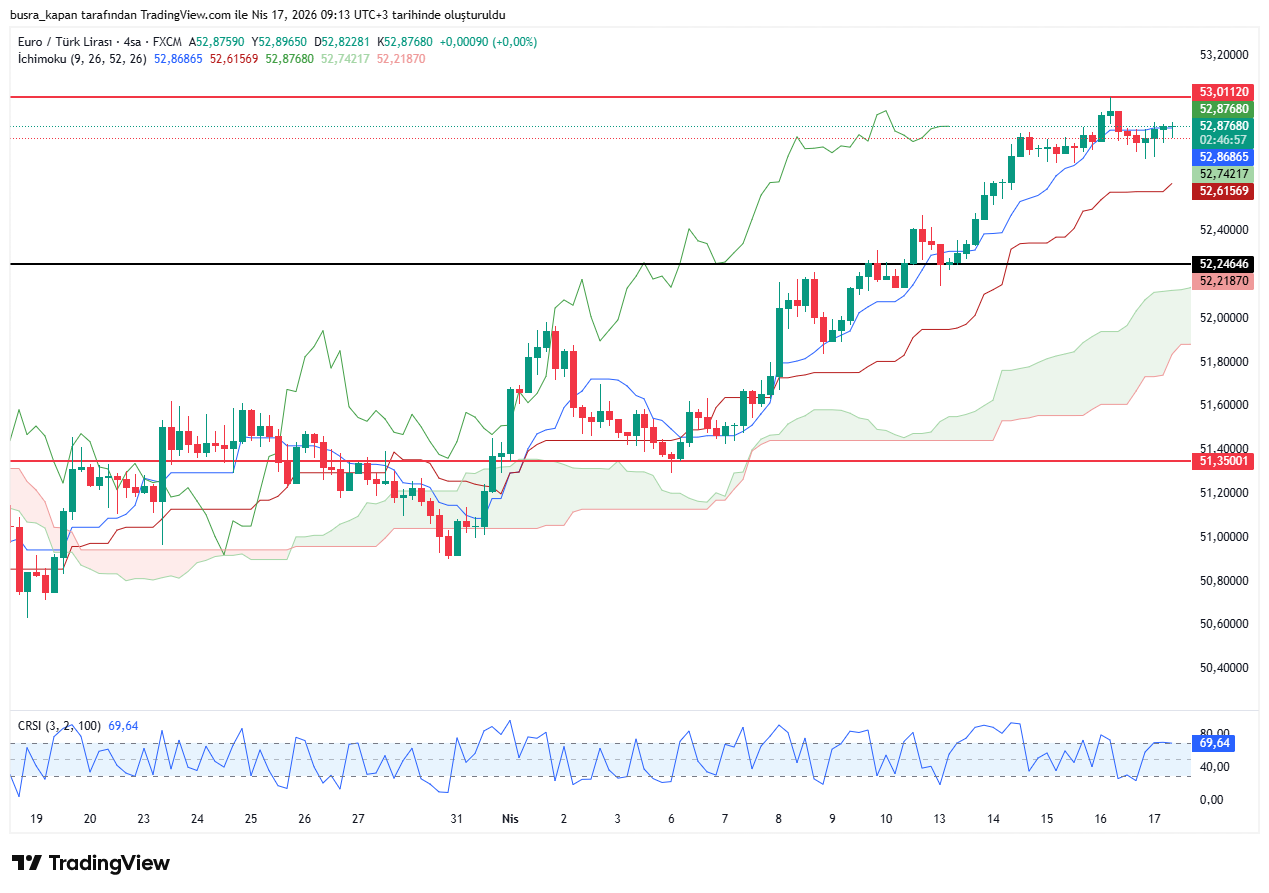Click the black 52,24646 price tag
The width and height of the screenshot is (1269, 893).
pyautogui.click(x=1224, y=264)
